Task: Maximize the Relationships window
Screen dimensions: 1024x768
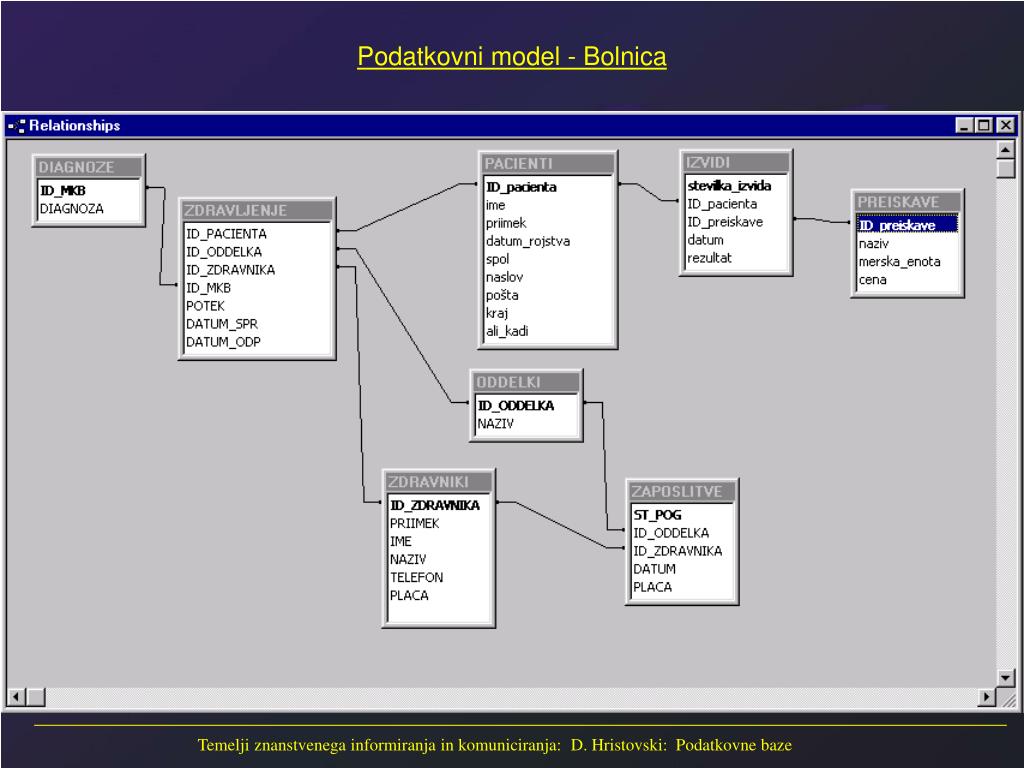Action: click(x=984, y=125)
